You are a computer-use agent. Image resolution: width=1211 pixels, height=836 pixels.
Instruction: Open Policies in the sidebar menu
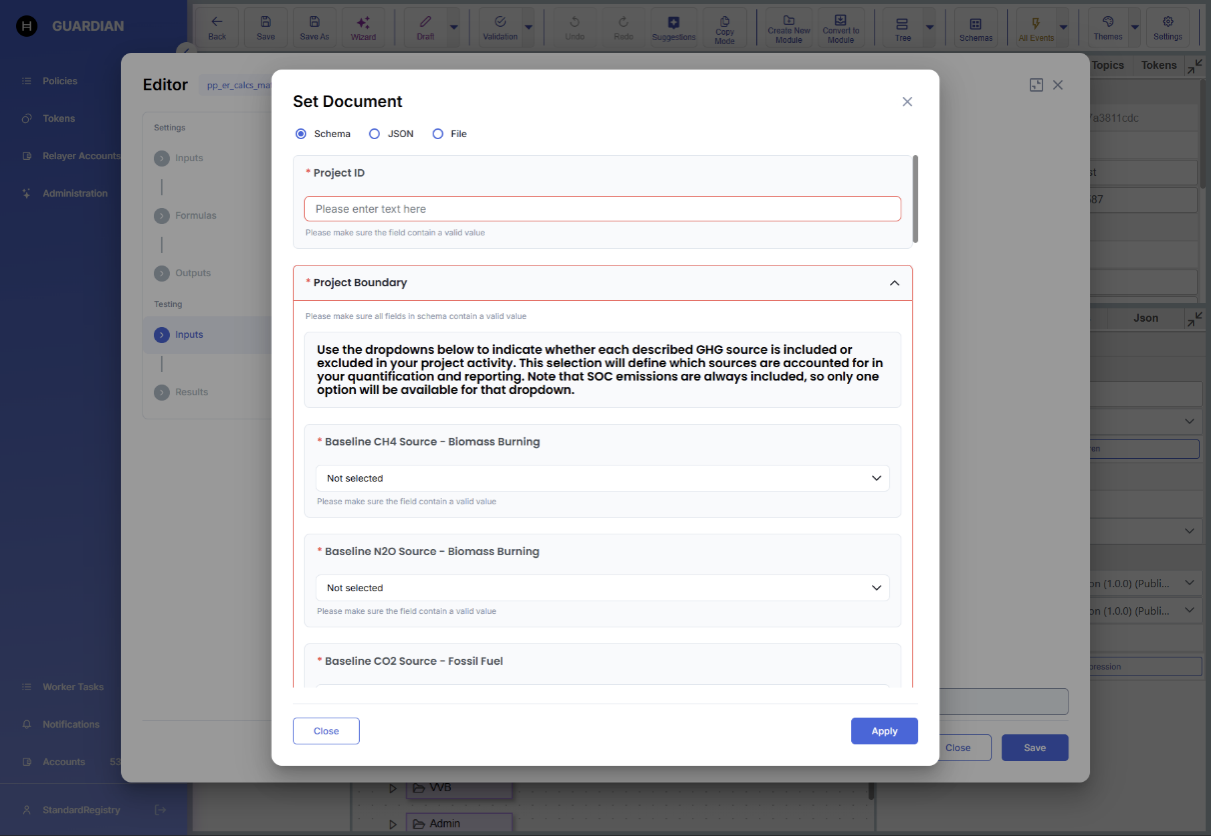point(60,81)
